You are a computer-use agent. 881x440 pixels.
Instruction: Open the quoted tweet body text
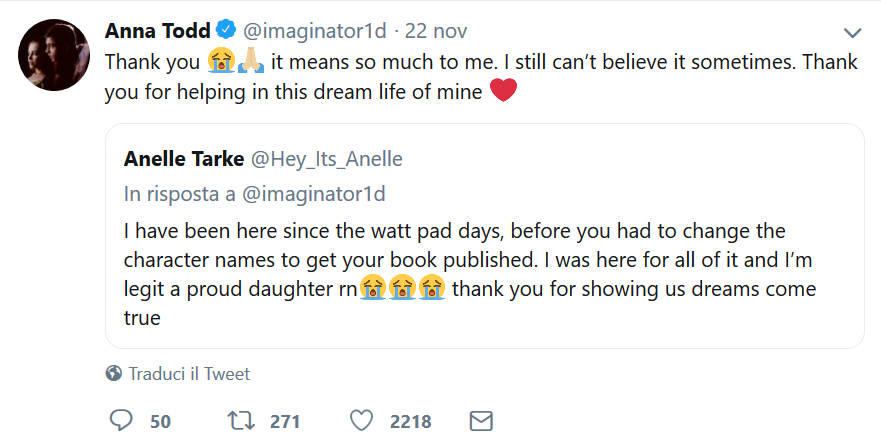470,274
